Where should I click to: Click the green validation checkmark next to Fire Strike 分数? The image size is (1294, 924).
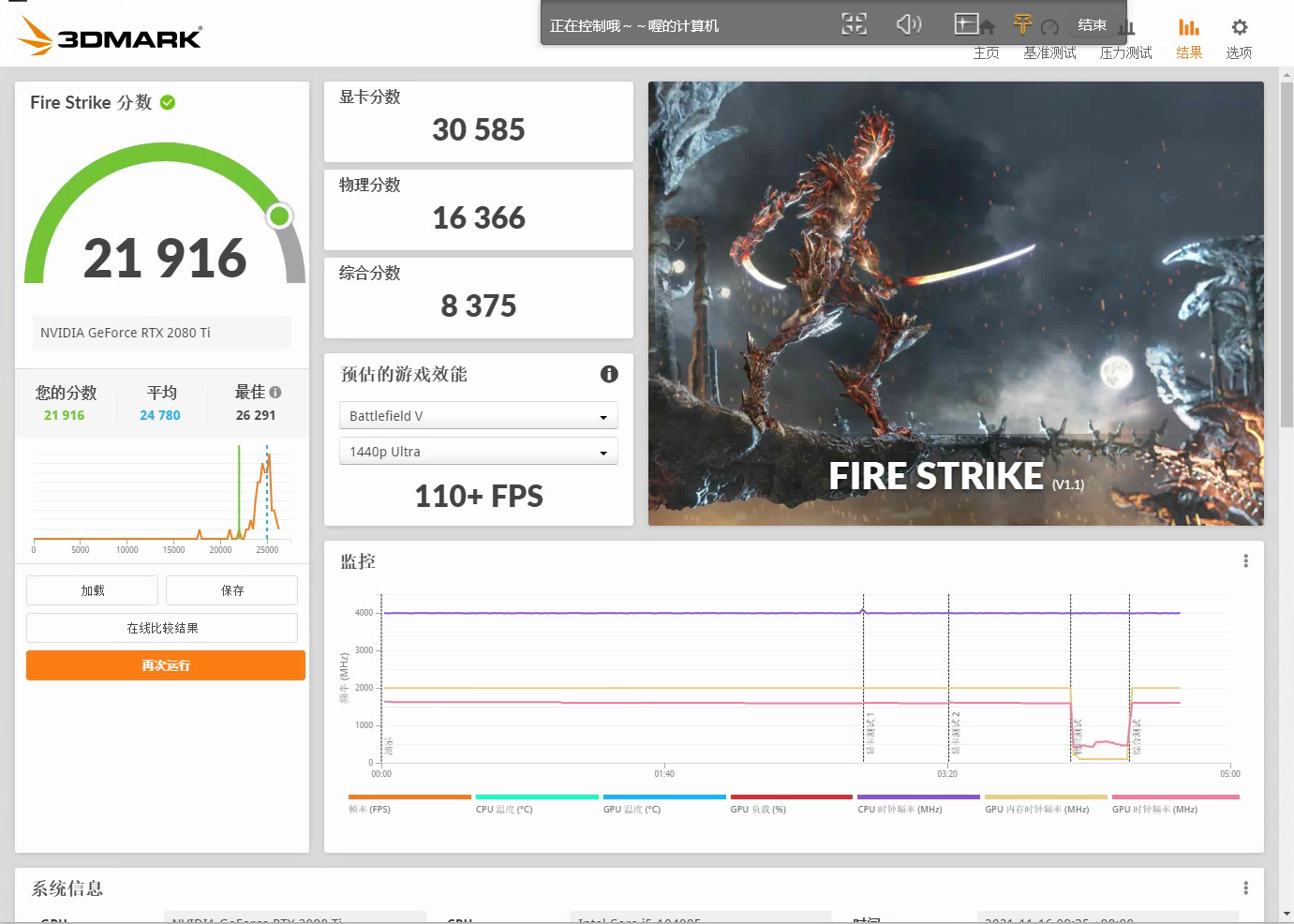(168, 102)
